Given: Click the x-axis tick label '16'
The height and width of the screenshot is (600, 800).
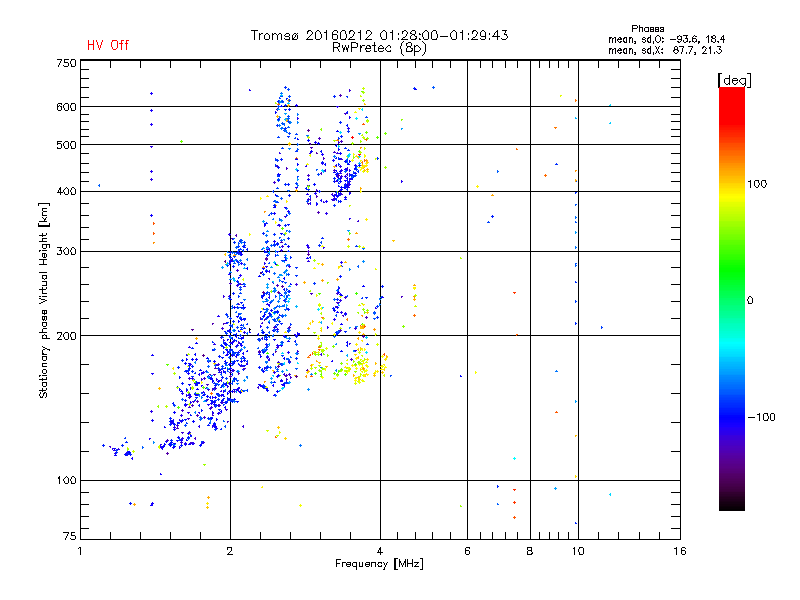Looking at the screenshot, I should 680,551.
